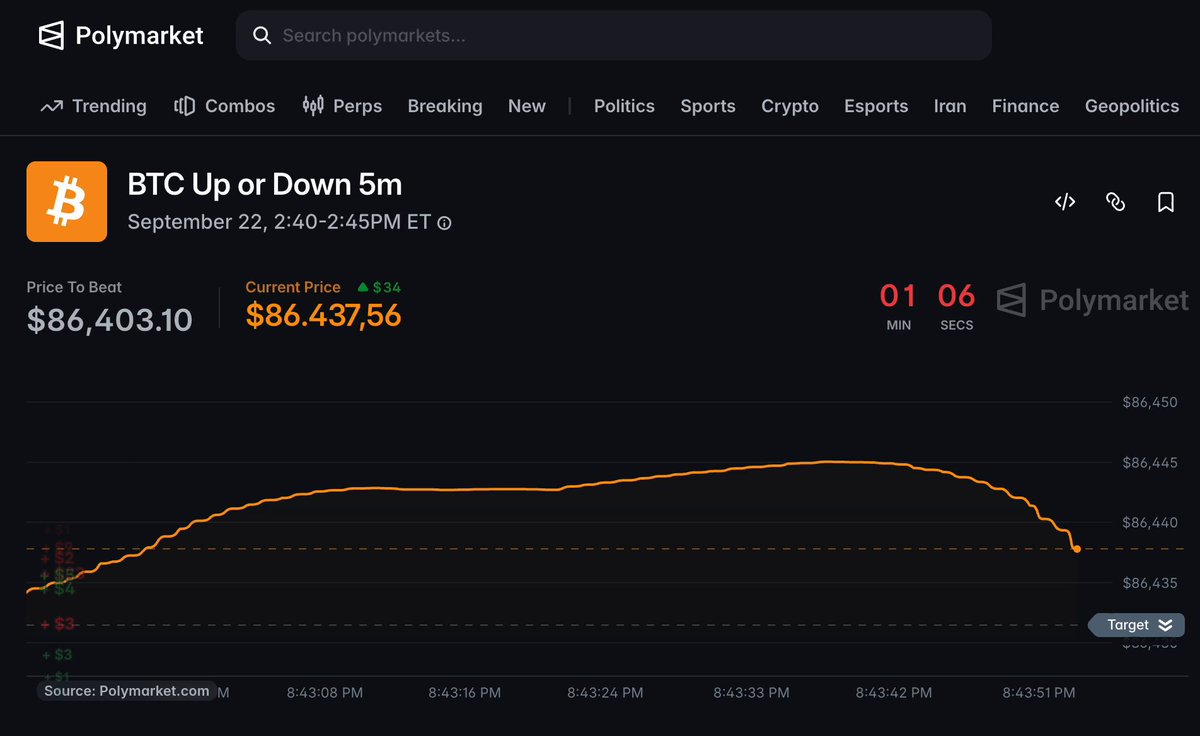Click the green $34 change indicator

(x=379, y=287)
